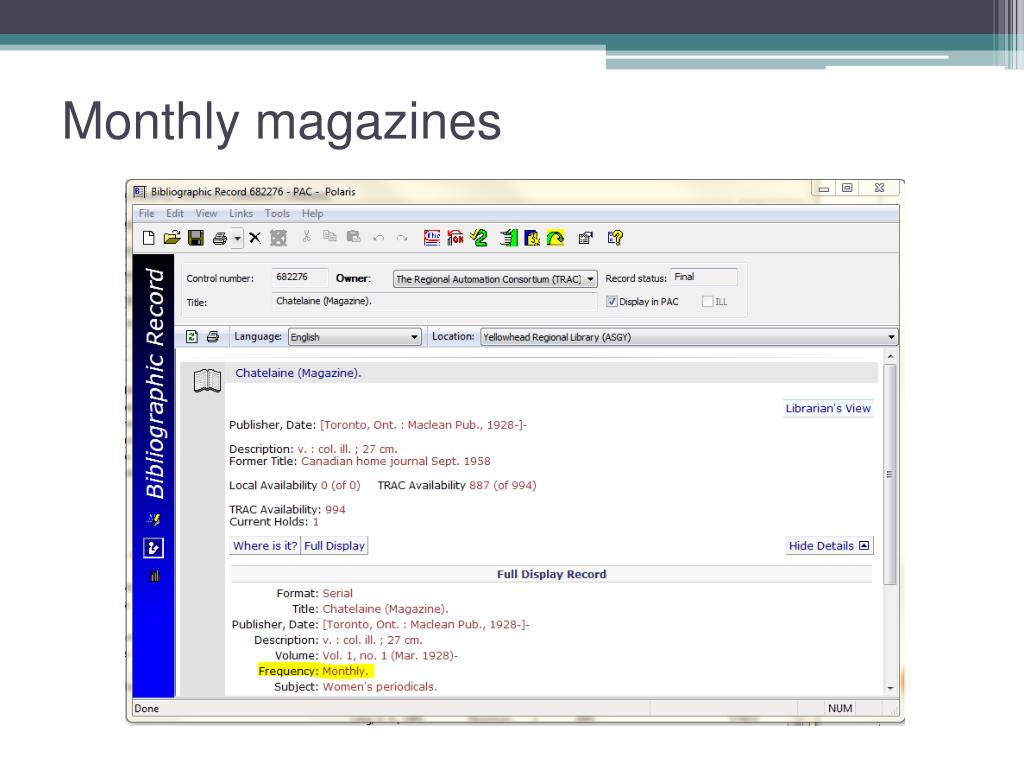The image size is (1024, 768).
Task: Click Hide Details to collapse details
Action: 829,545
